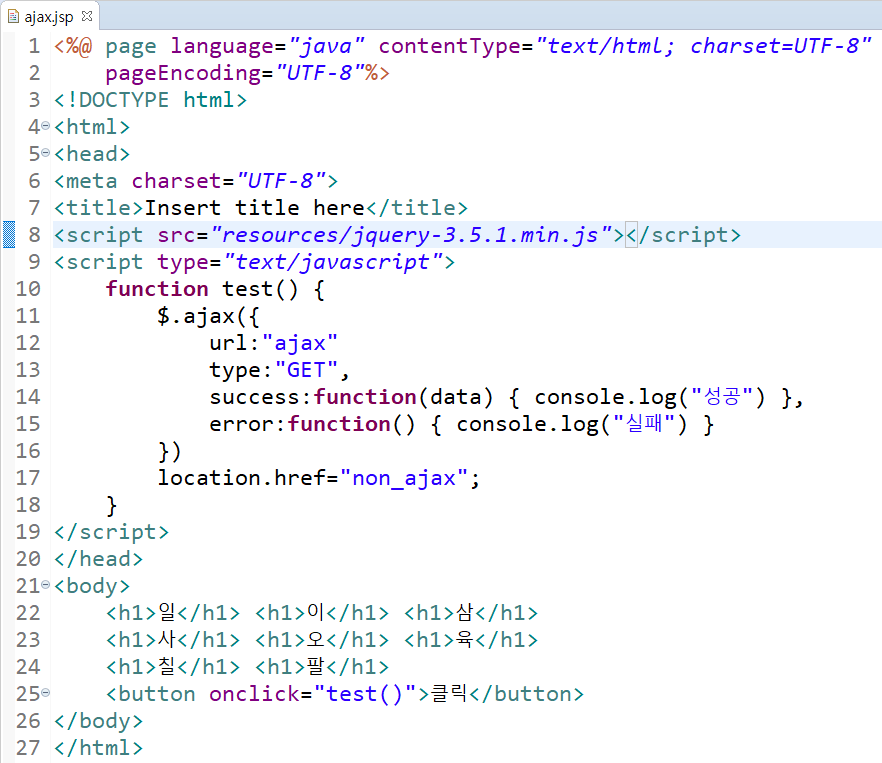The height and width of the screenshot is (763, 882).
Task: Click the h1 text "일" on line 22
Action: (167, 612)
